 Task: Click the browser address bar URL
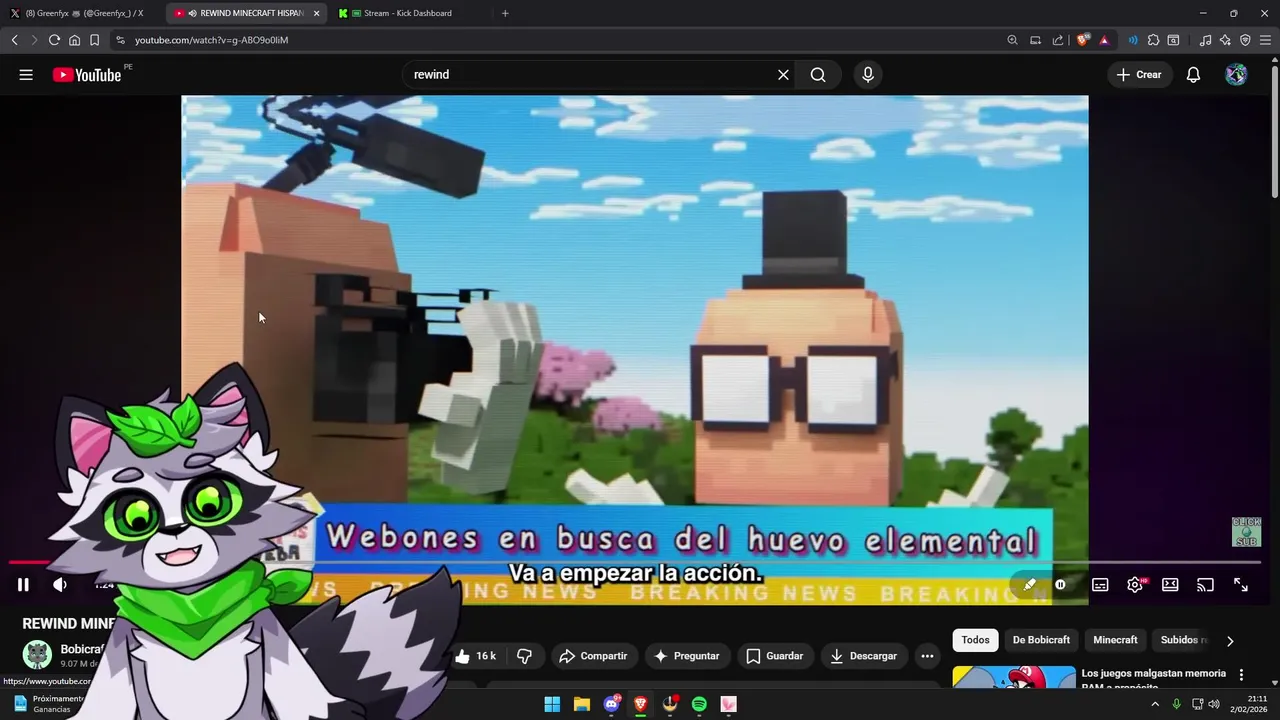(x=212, y=40)
